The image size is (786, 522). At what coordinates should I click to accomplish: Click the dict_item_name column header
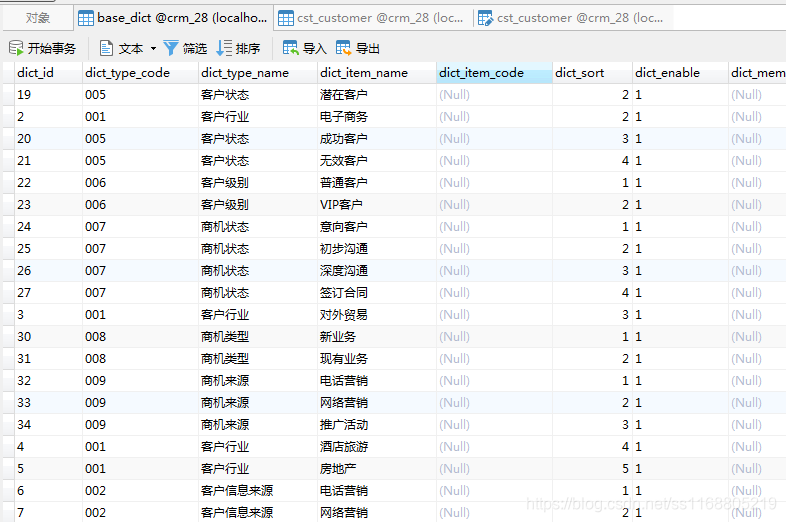(x=376, y=73)
